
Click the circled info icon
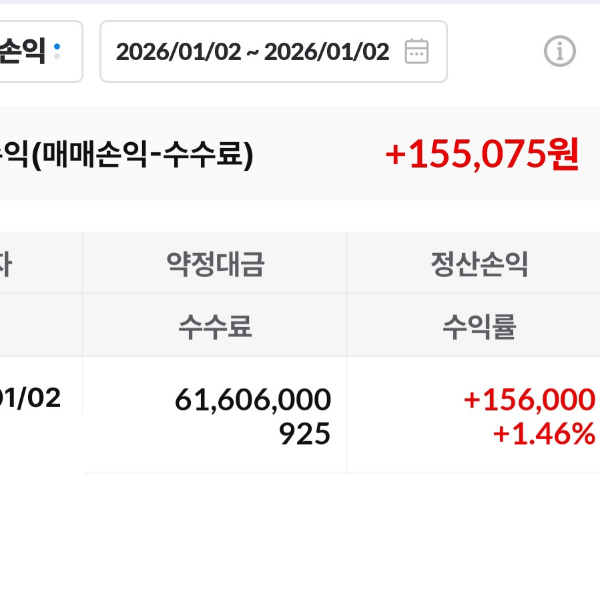click(x=560, y=51)
